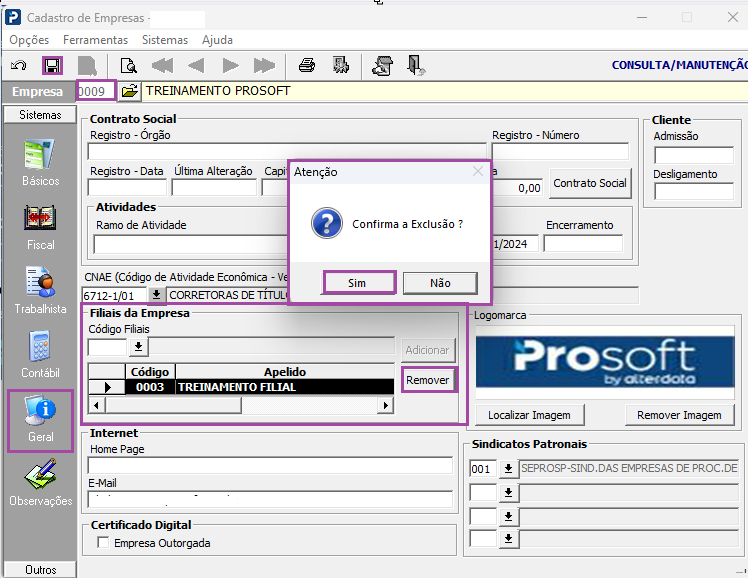The height and width of the screenshot is (578, 748).
Task: Click the Filiais list horizontal scrollbar right arrow
Action: (385, 405)
